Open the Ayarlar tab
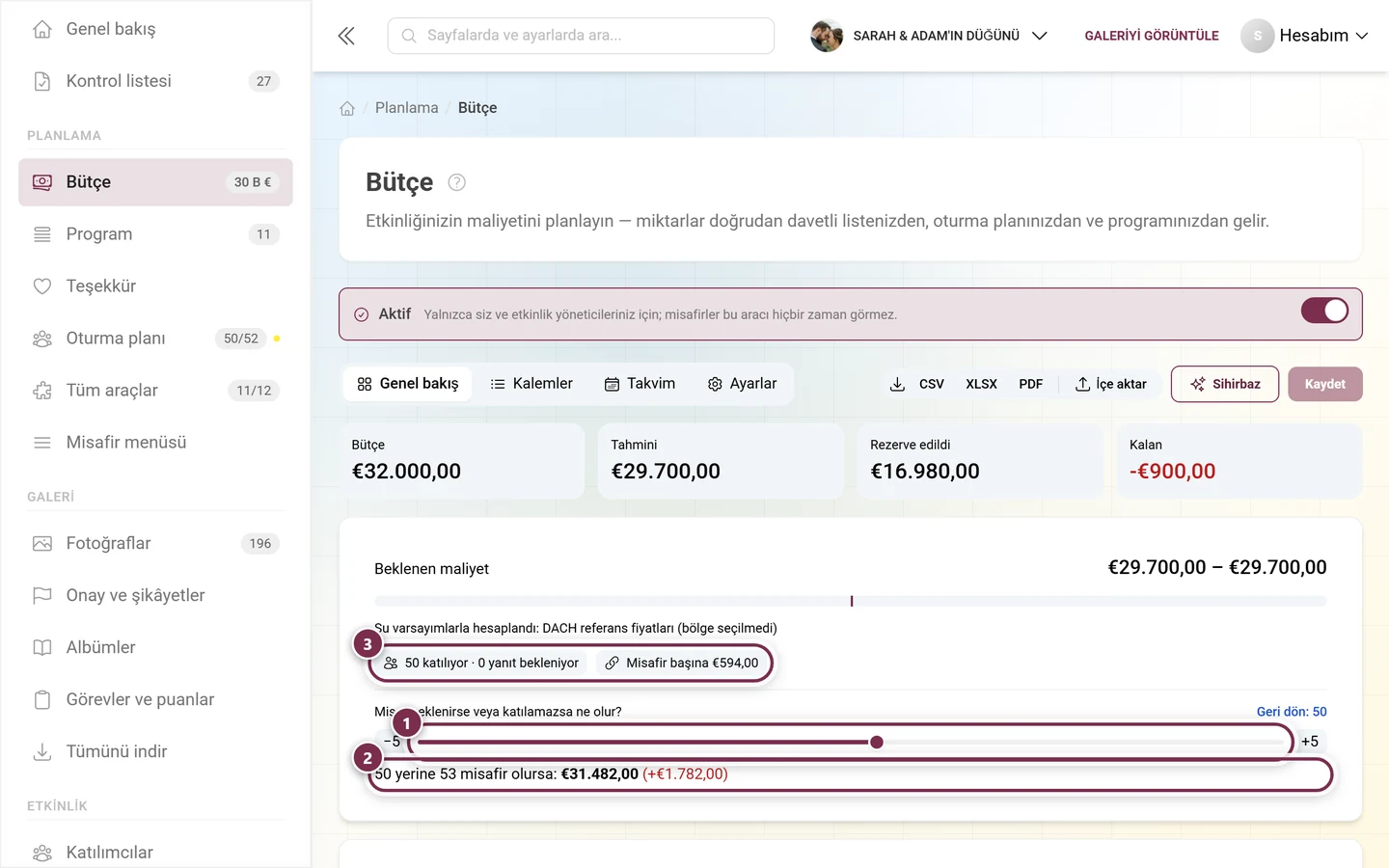The image size is (1389, 868). click(742, 384)
